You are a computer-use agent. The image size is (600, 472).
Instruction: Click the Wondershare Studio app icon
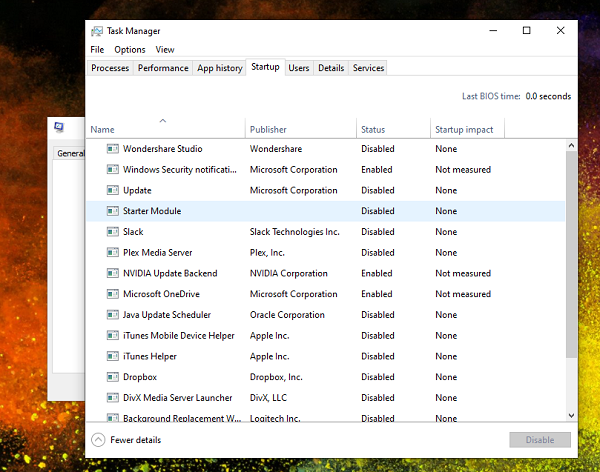[x=112, y=149]
